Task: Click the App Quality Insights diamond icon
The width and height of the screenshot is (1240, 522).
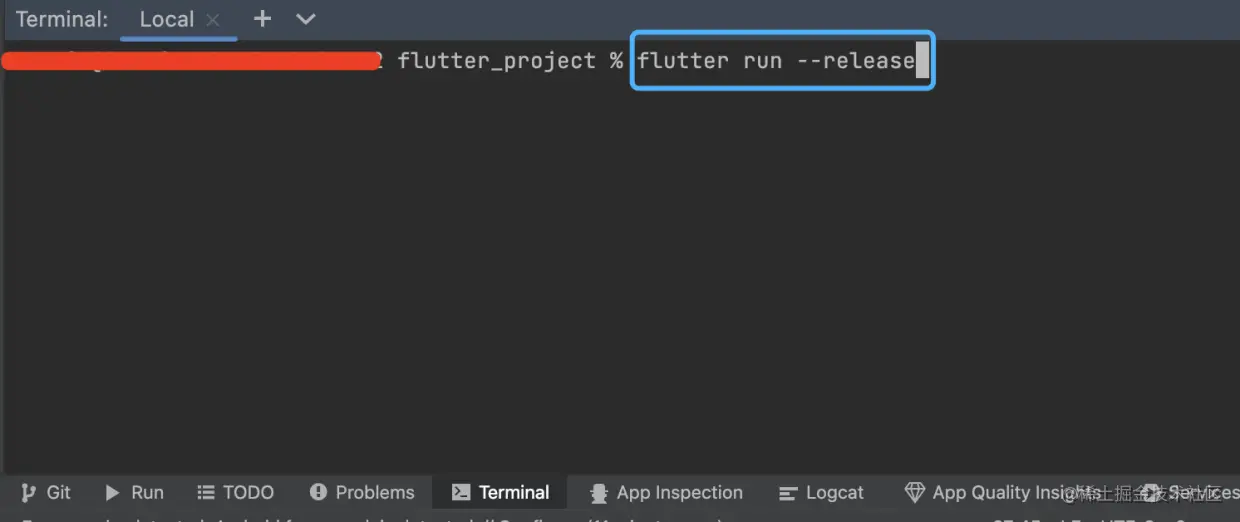Action: point(914,492)
